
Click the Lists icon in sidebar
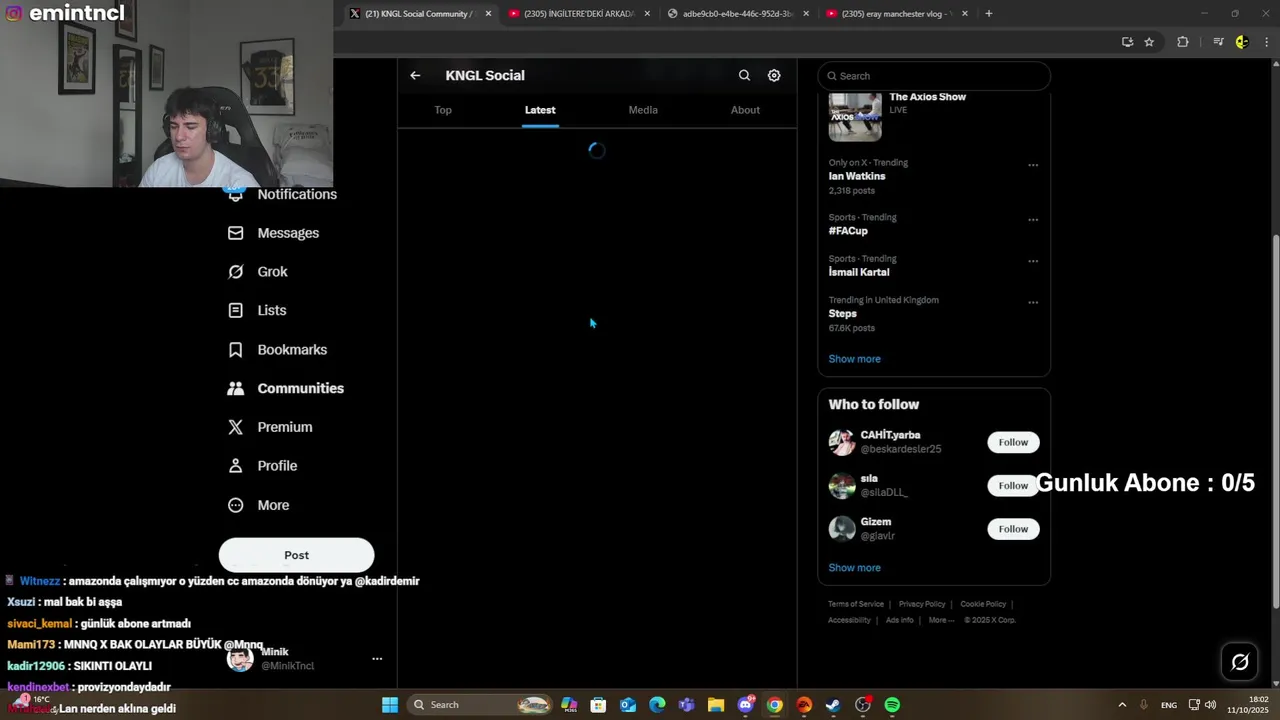pyautogui.click(x=235, y=310)
